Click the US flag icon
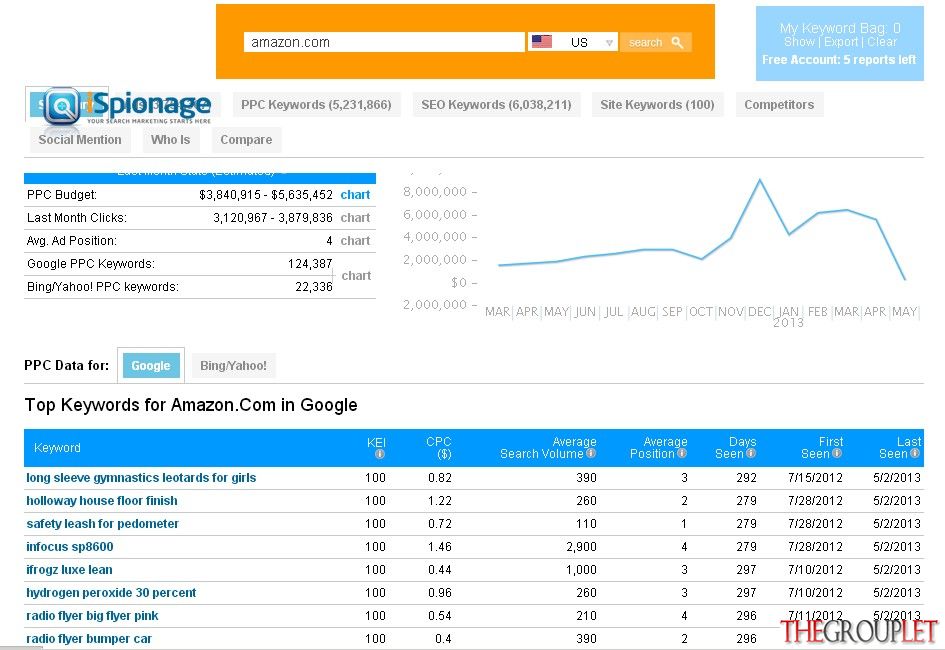This screenshot has height=650, width=945. tap(542, 42)
